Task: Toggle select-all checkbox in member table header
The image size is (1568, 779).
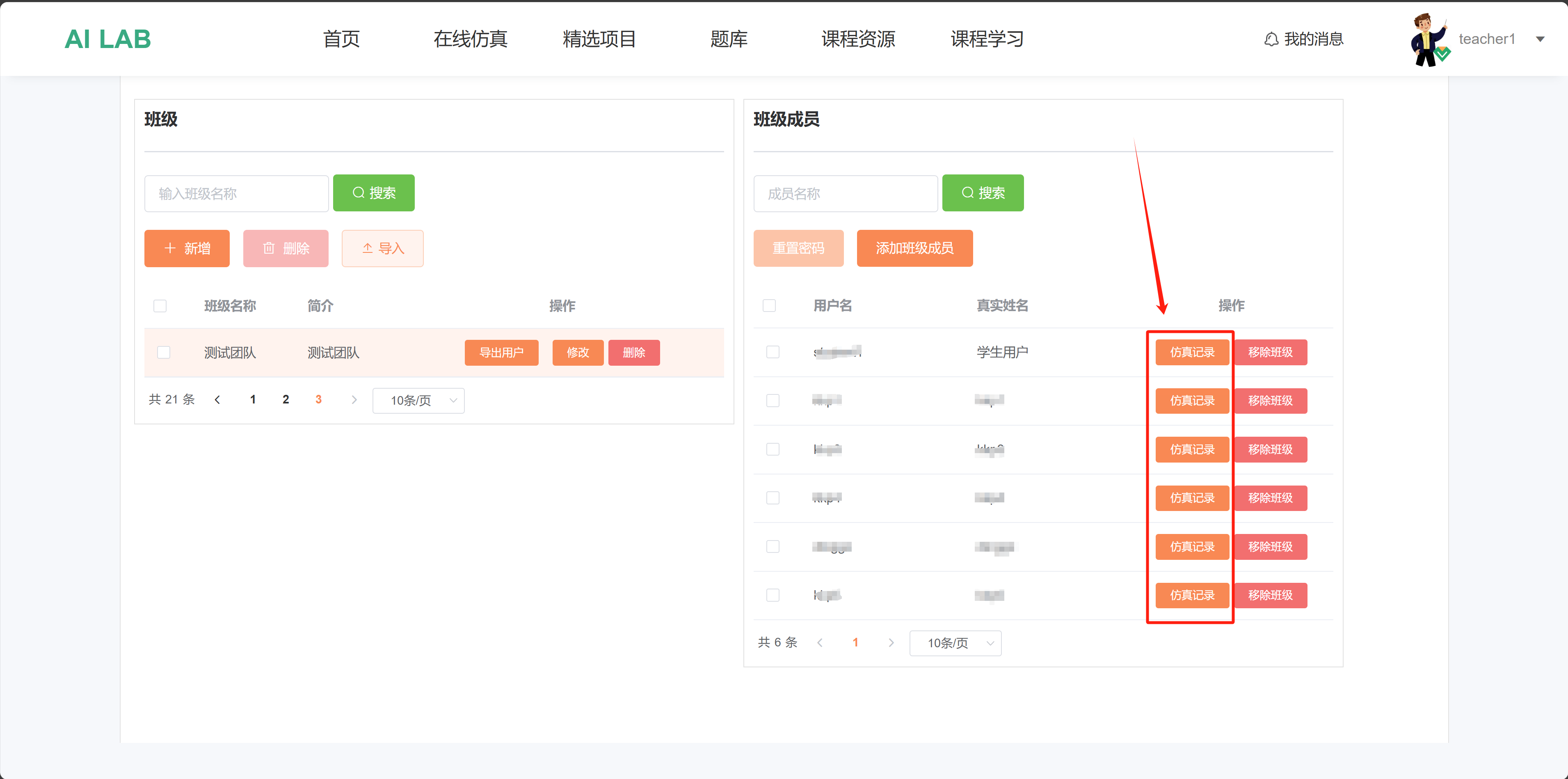Action: [769, 306]
